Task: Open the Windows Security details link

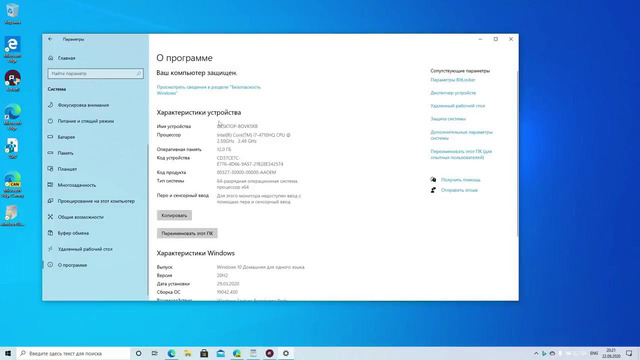Action: [209, 90]
